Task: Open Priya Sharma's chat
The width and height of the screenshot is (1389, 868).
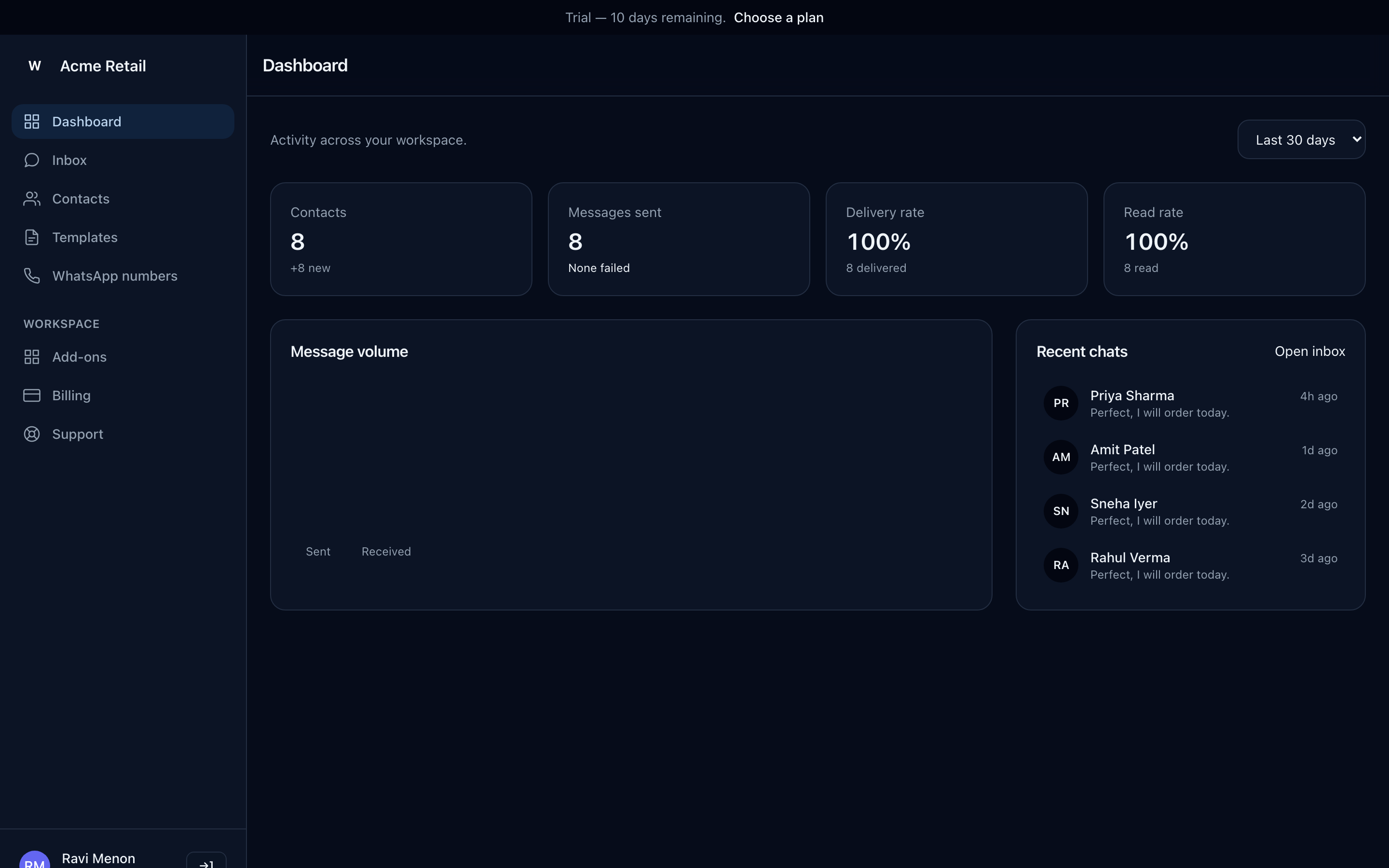Action: click(1190, 403)
